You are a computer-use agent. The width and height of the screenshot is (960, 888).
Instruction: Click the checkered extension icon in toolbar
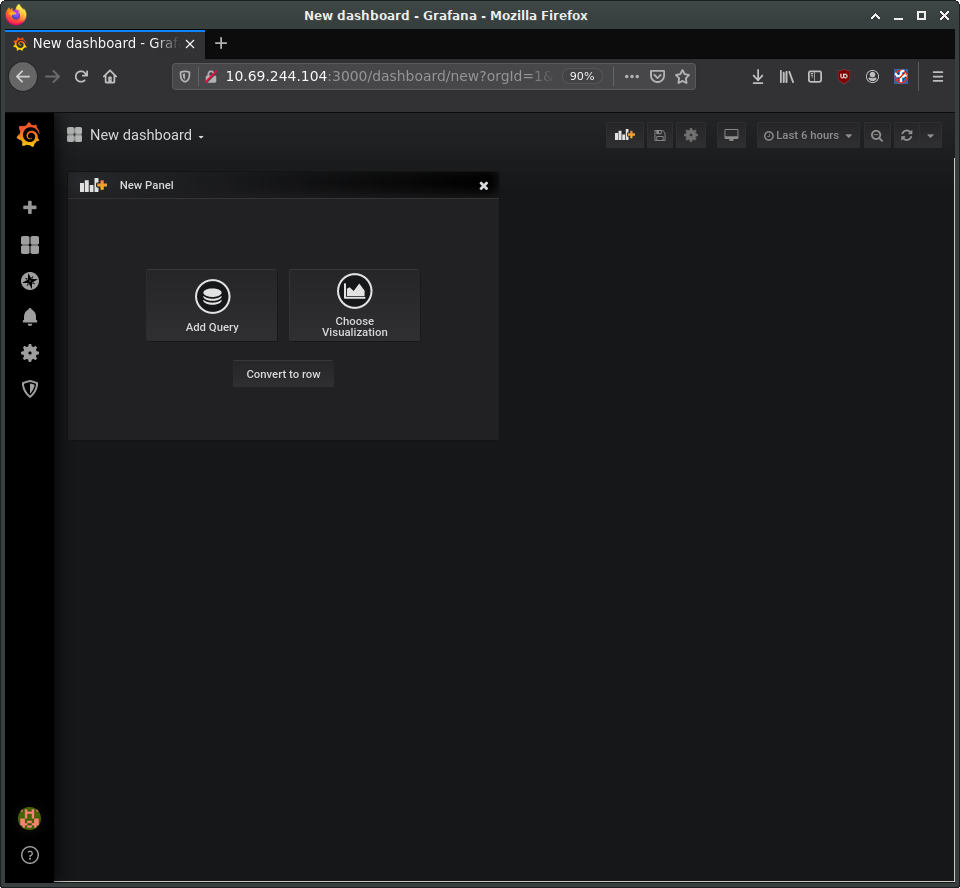click(901, 77)
